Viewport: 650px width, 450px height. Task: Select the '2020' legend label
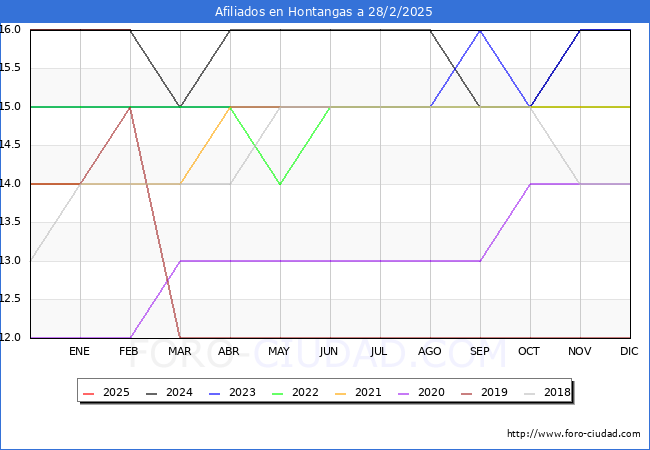[x=431, y=392]
